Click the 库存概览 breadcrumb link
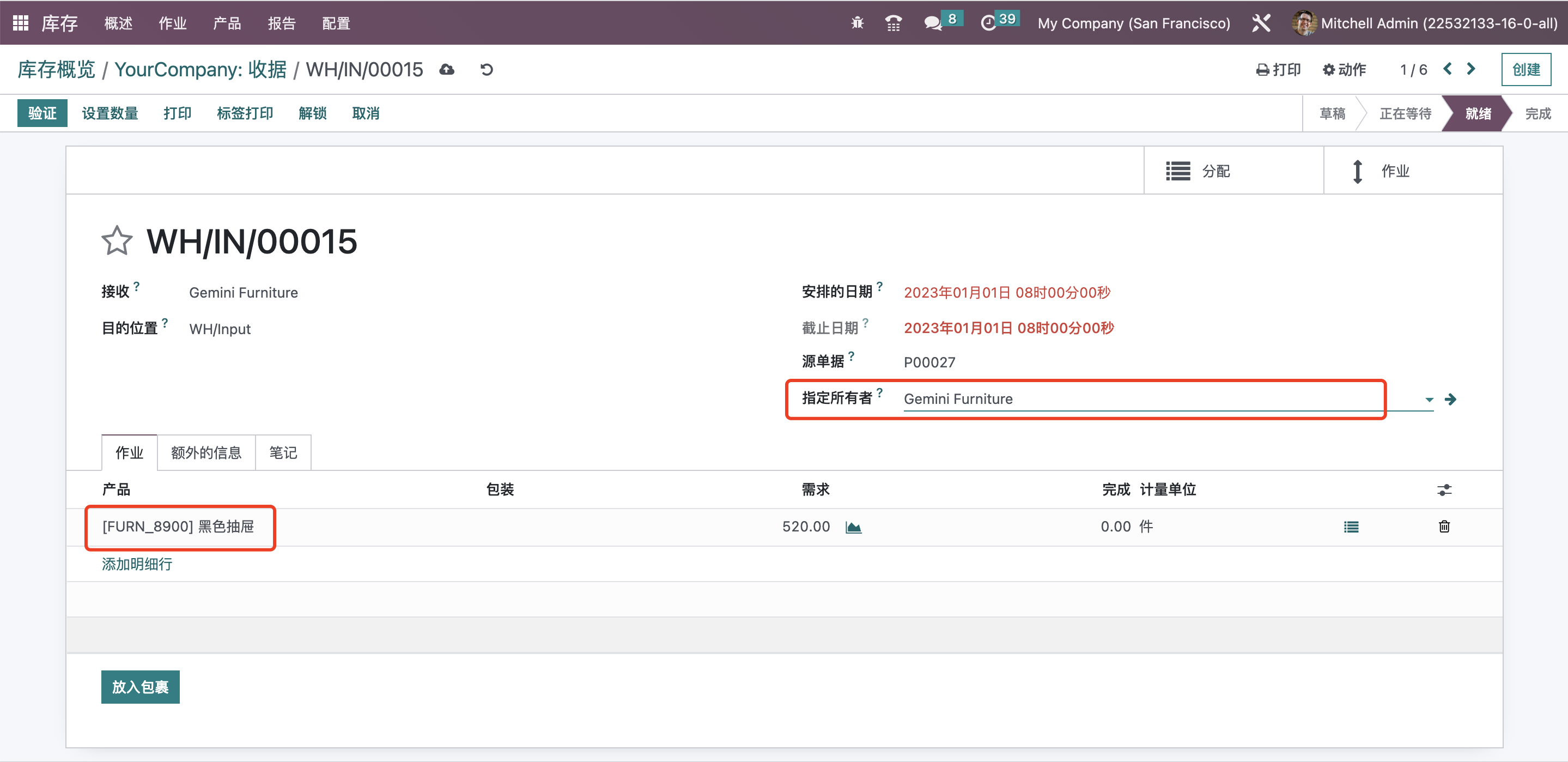Image resolution: width=1568 pixels, height=762 pixels. [x=56, y=69]
